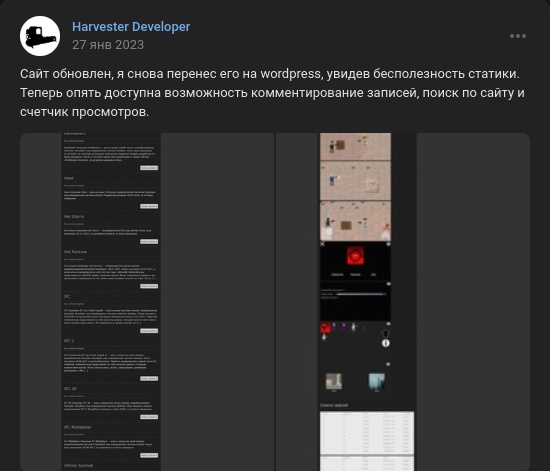Click the read-more button under IFC 3D entry
Screen dimensions: 550x471
(149, 417)
